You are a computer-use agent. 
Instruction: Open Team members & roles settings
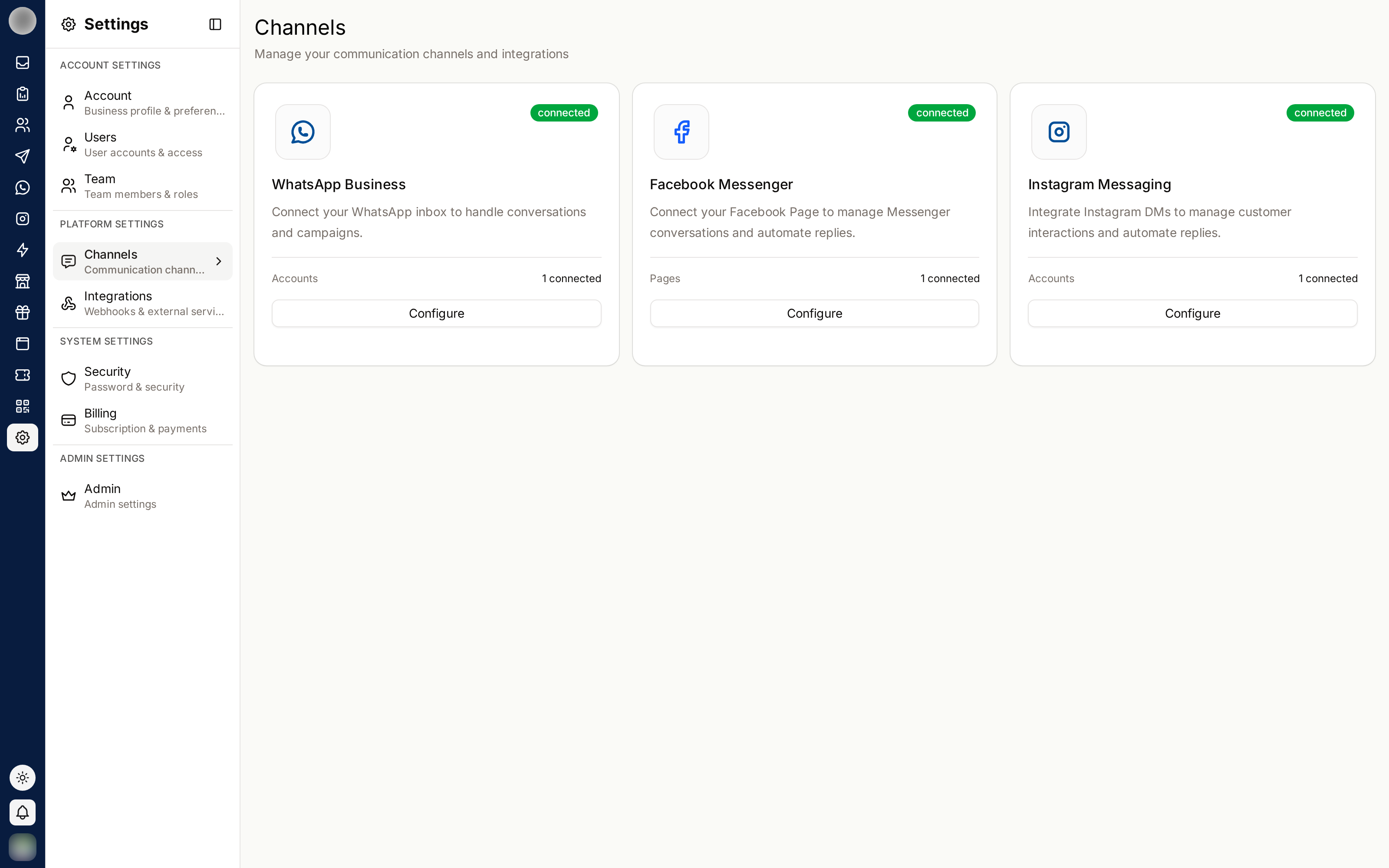[143, 187]
